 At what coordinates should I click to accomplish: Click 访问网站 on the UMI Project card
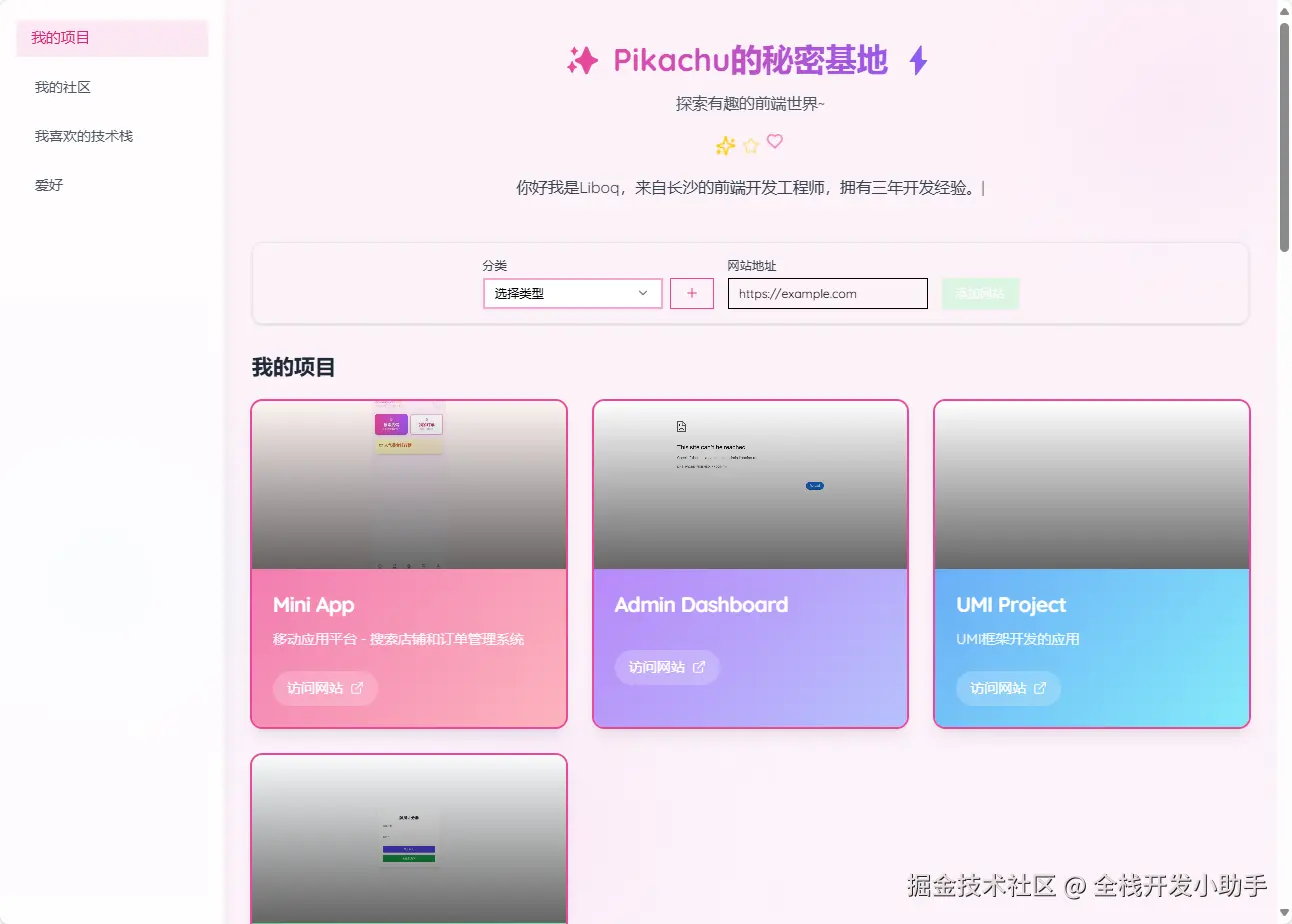pyautogui.click(x=1008, y=688)
